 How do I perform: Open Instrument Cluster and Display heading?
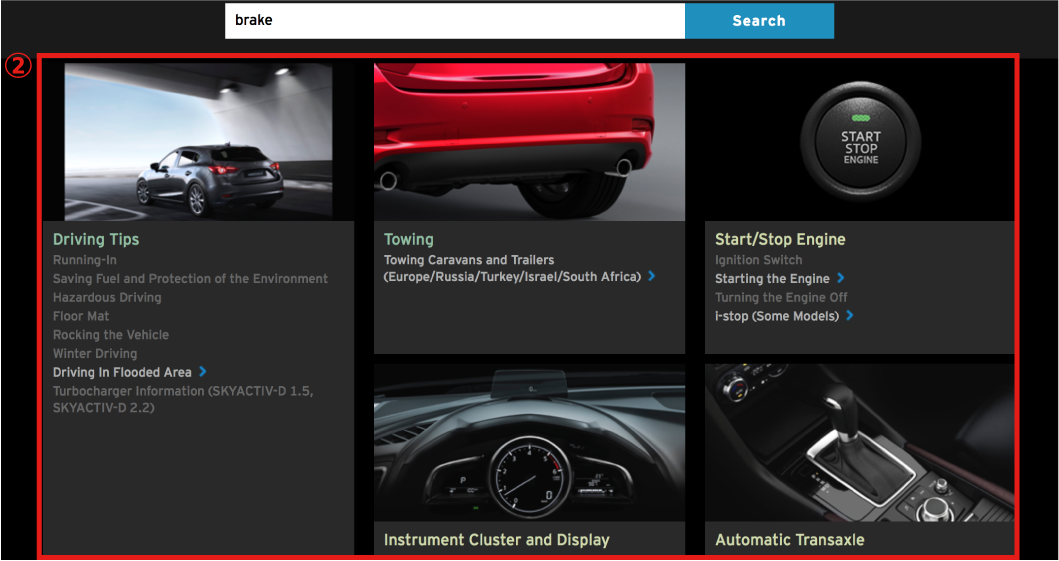[x=496, y=540]
